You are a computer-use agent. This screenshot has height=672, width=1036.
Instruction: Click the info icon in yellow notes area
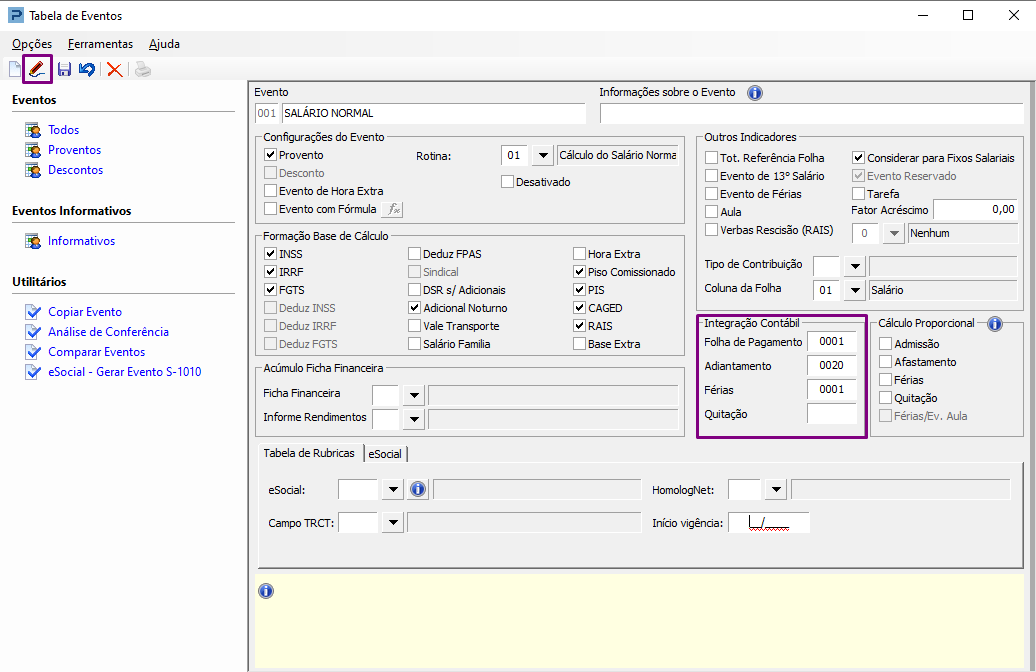pyautogui.click(x=266, y=591)
